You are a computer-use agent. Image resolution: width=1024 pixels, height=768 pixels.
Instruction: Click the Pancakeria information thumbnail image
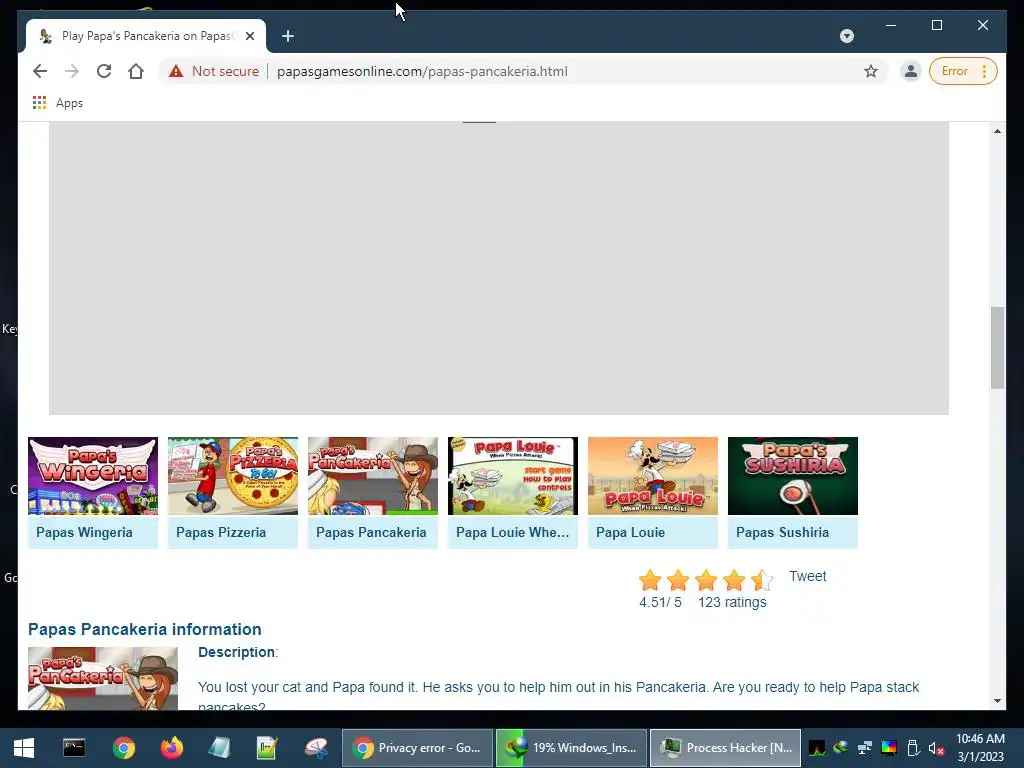103,679
